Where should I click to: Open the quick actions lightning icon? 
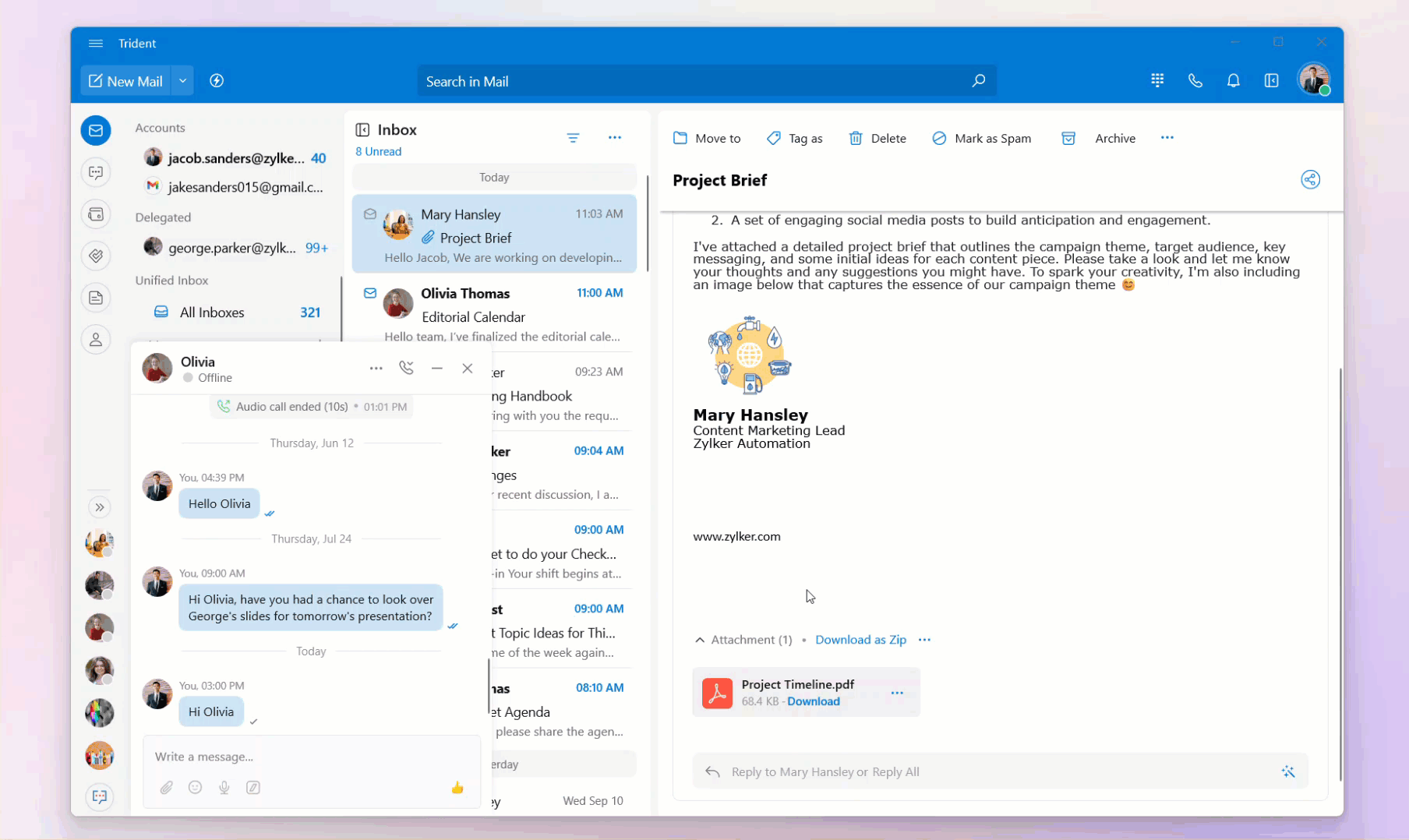click(217, 81)
